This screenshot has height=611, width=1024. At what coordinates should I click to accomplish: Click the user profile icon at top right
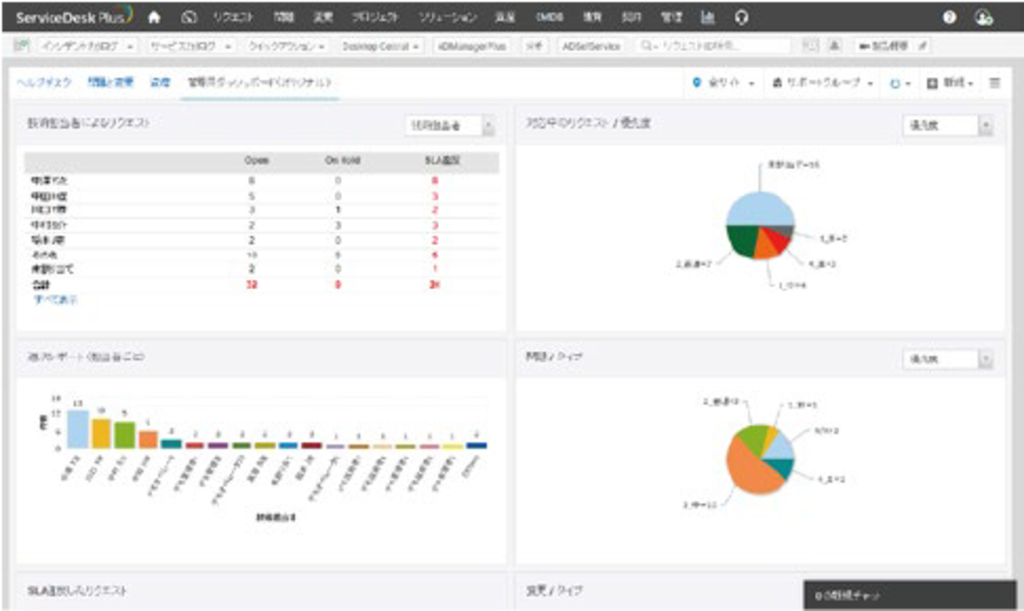coord(984,16)
